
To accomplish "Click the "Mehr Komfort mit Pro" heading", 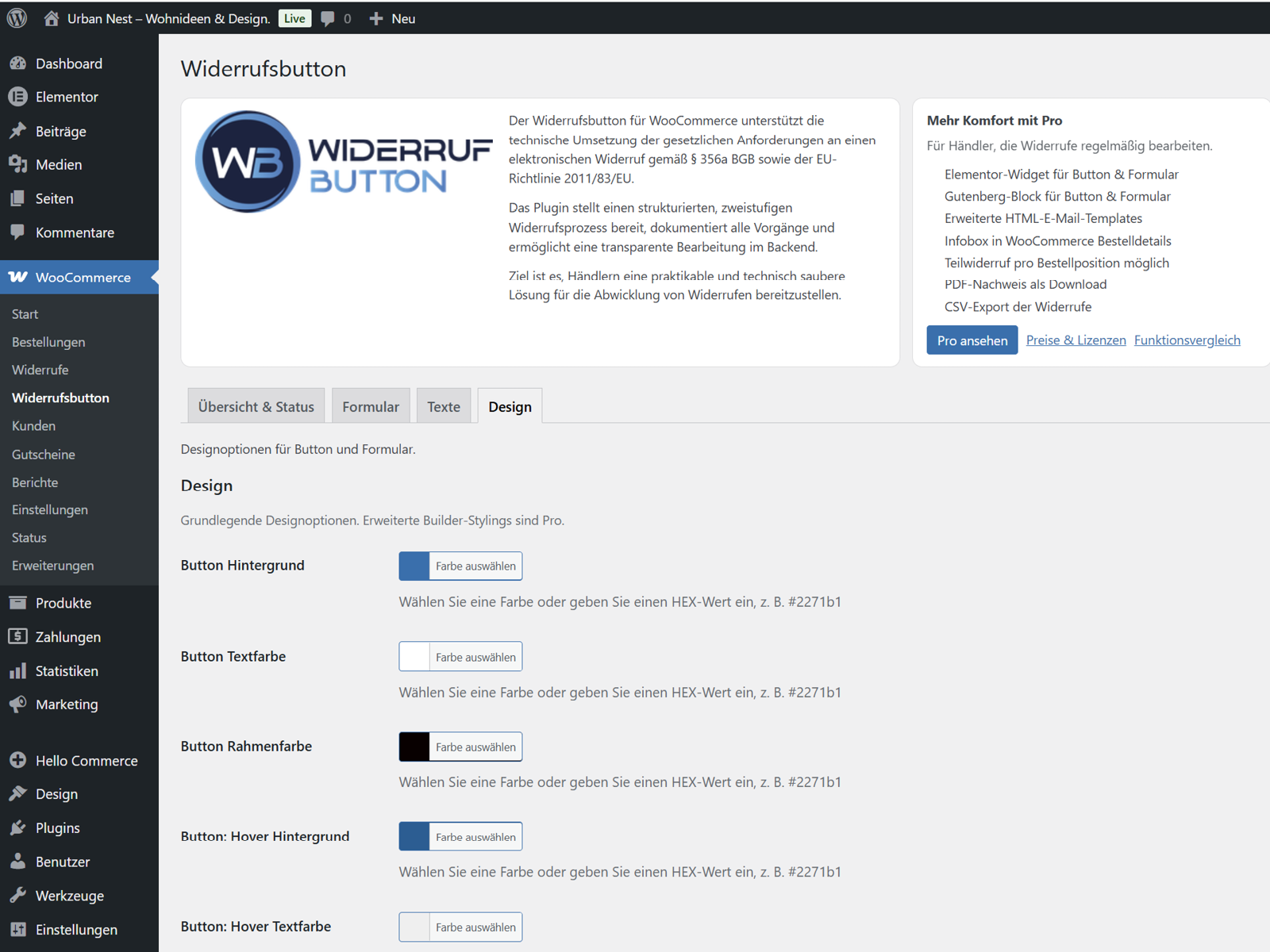I will [x=995, y=121].
